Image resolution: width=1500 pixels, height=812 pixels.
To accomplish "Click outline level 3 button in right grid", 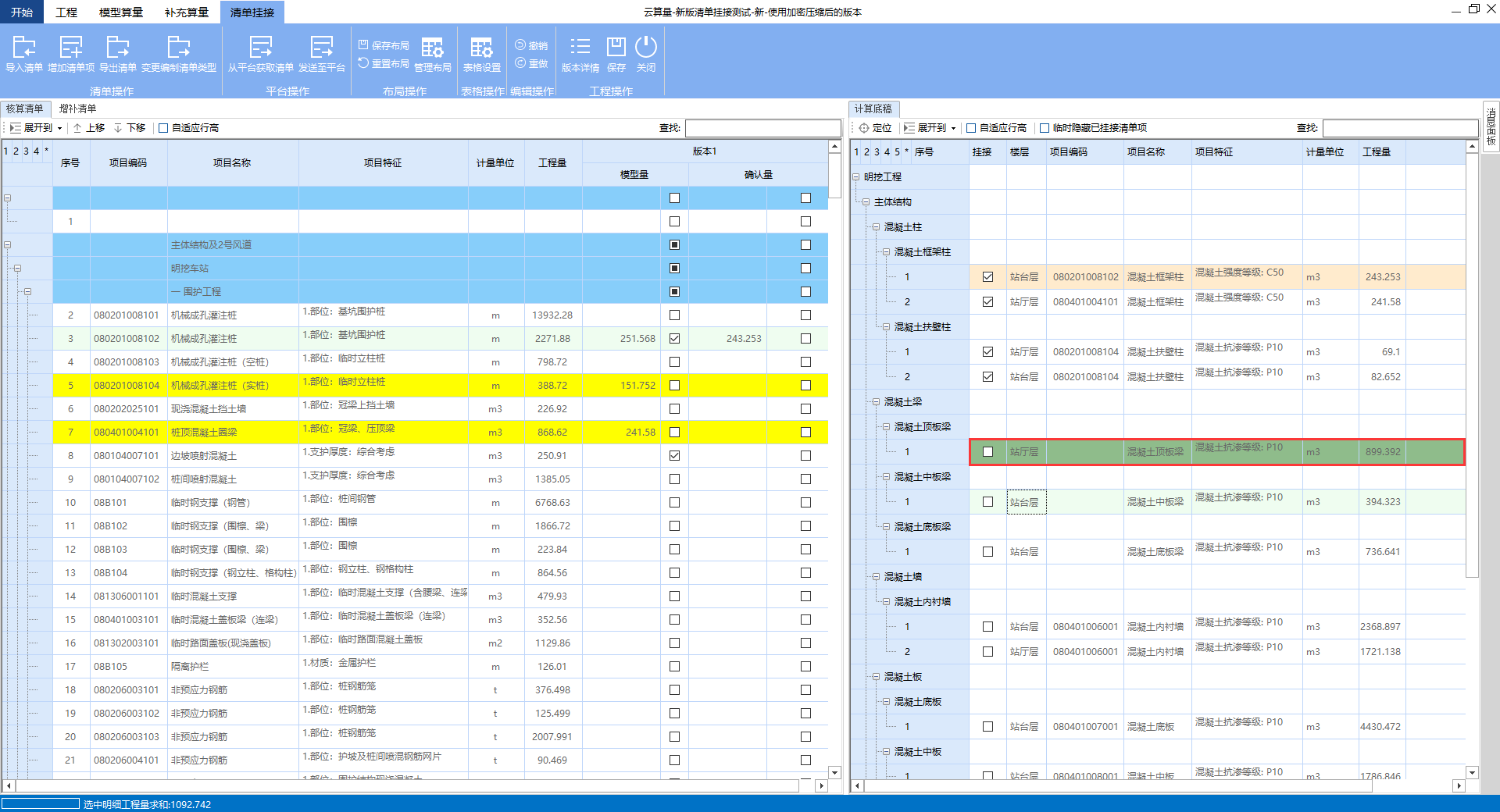I will click(877, 152).
